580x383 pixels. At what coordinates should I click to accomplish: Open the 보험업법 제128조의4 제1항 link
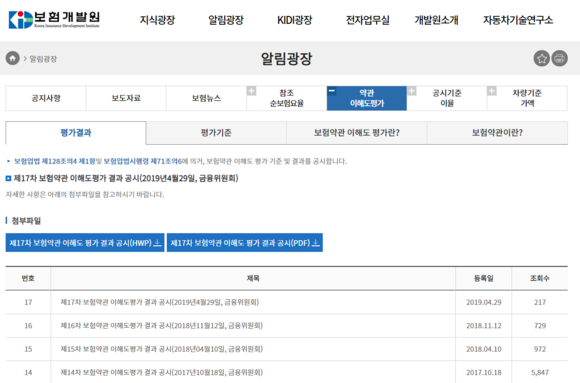55,161
